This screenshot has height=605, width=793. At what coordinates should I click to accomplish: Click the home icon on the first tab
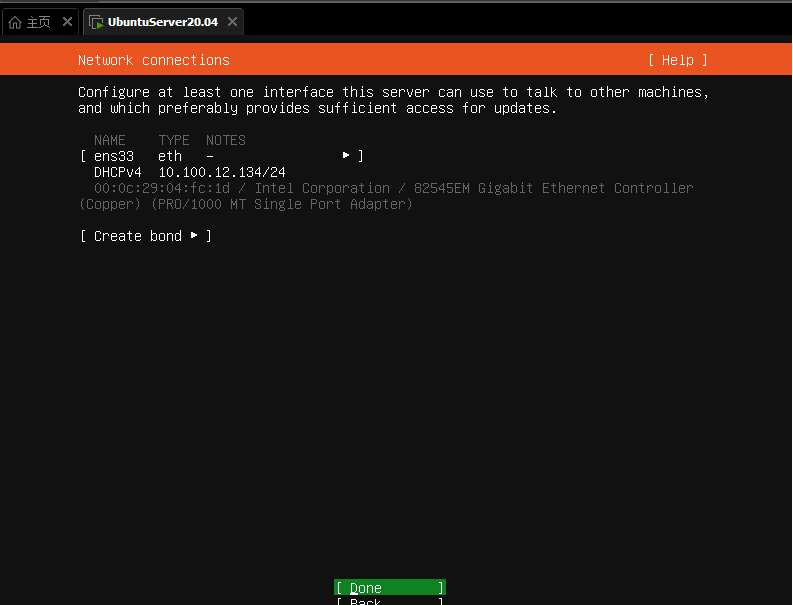(x=15, y=22)
